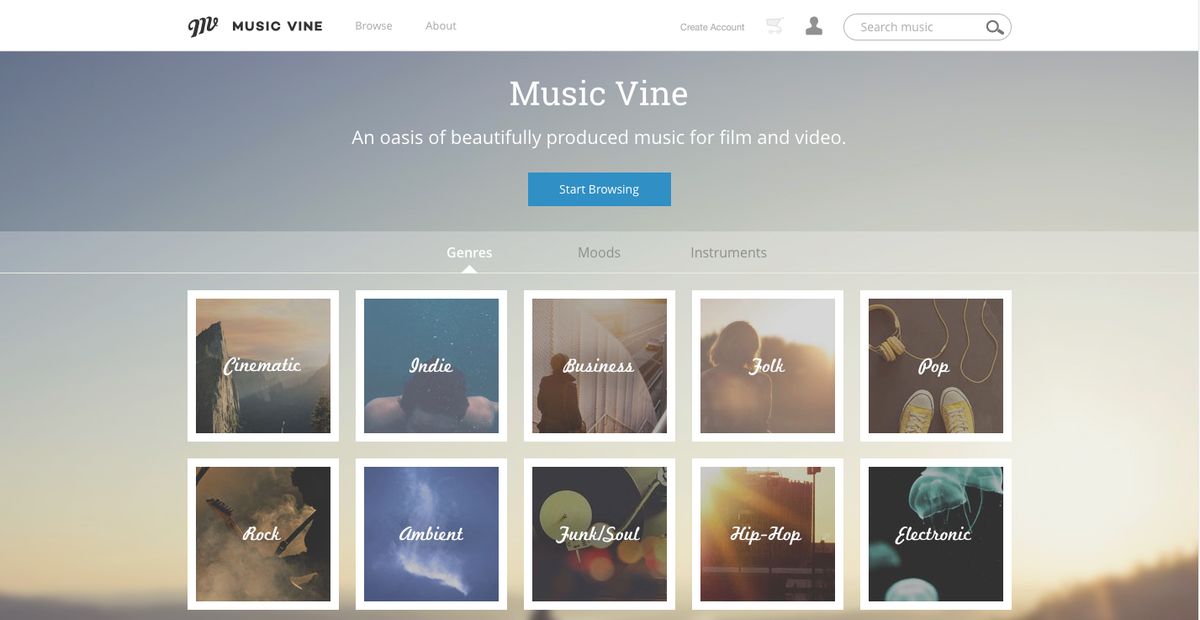Click the Music Vine logo icon

201,25
